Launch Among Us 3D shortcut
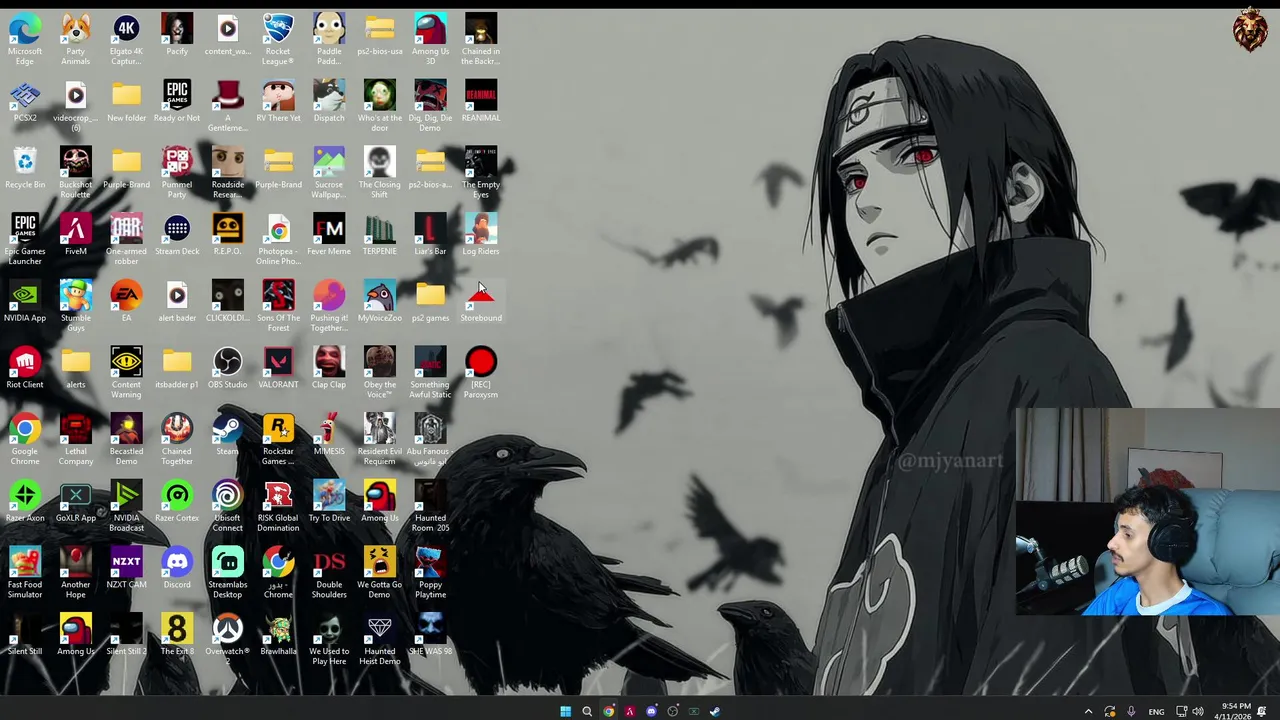 [x=430, y=40]
